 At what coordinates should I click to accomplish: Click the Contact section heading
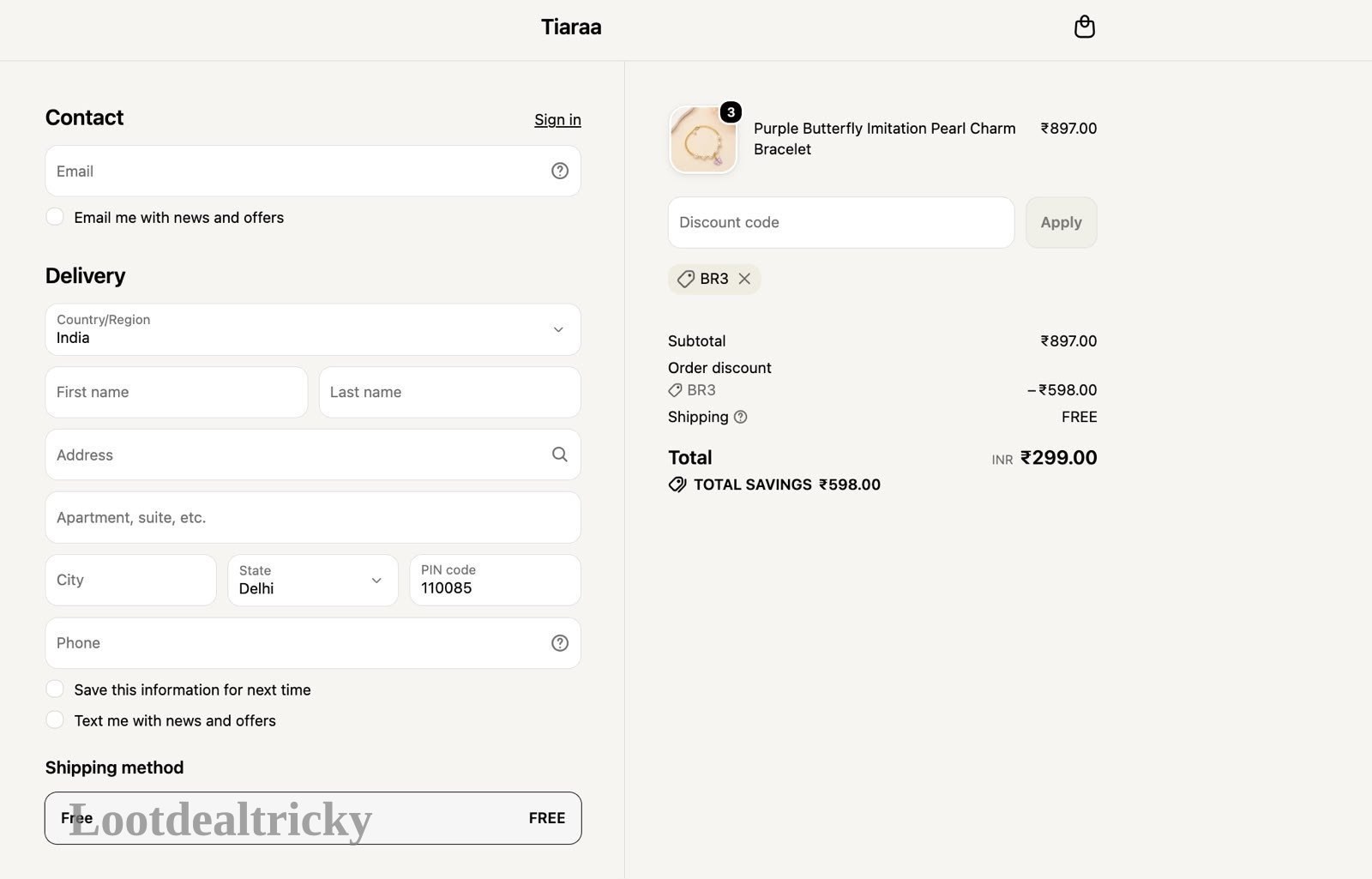tap(84, 117)
